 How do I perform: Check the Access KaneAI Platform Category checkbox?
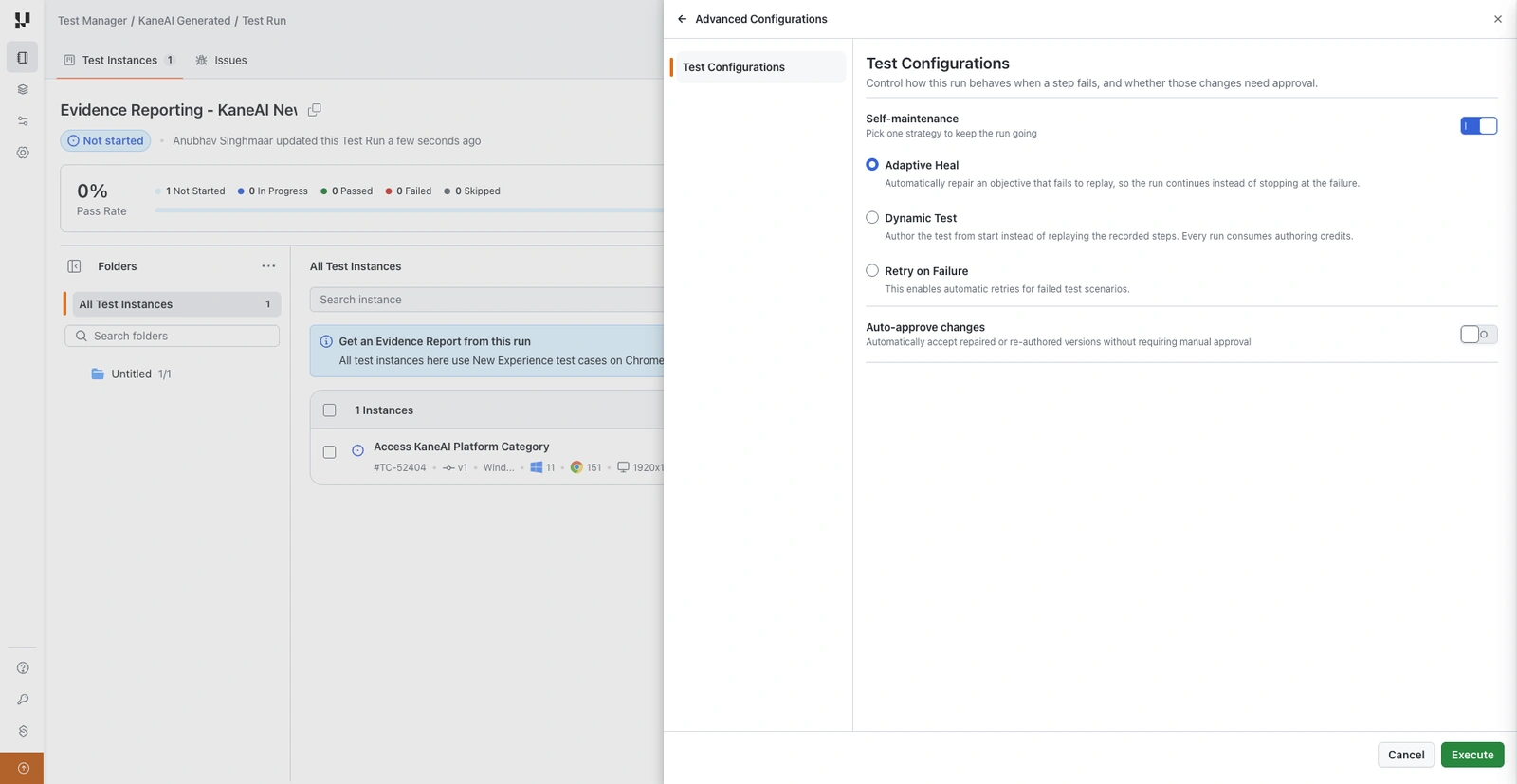[330, 452]
